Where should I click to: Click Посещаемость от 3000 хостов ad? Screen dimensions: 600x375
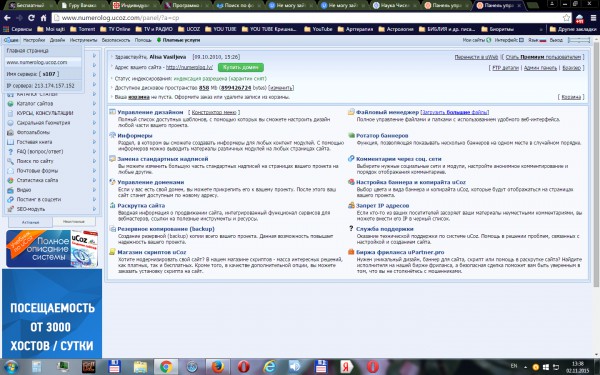point(52,314)
